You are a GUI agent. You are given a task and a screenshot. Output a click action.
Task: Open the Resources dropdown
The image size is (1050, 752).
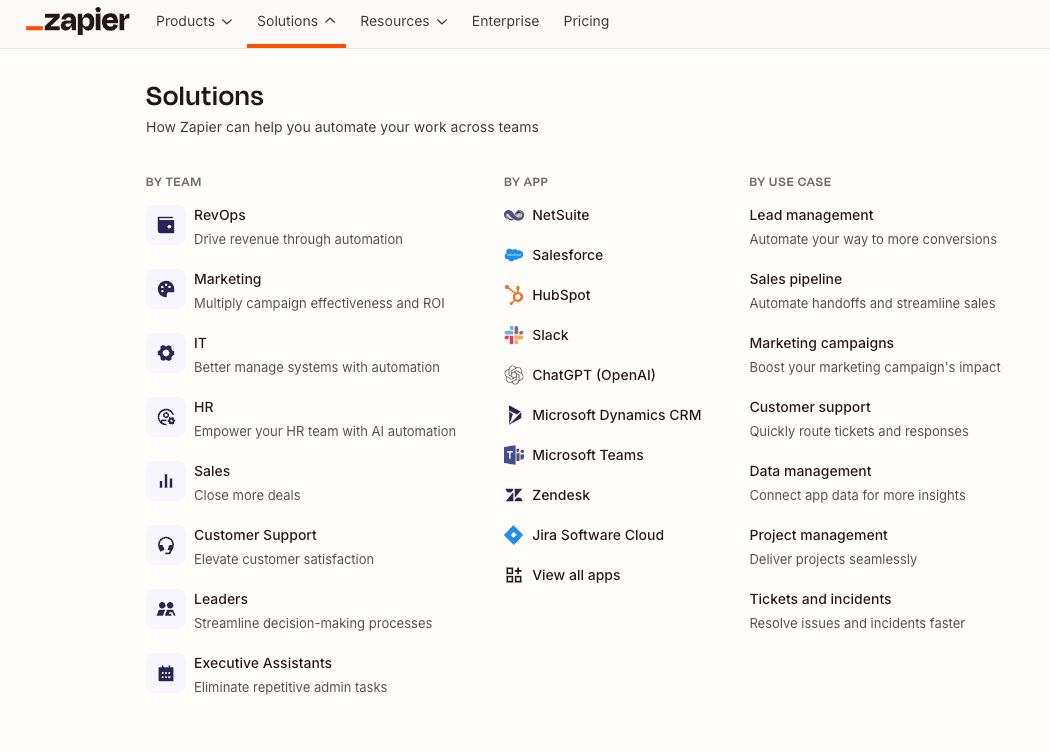pos(403,21)
